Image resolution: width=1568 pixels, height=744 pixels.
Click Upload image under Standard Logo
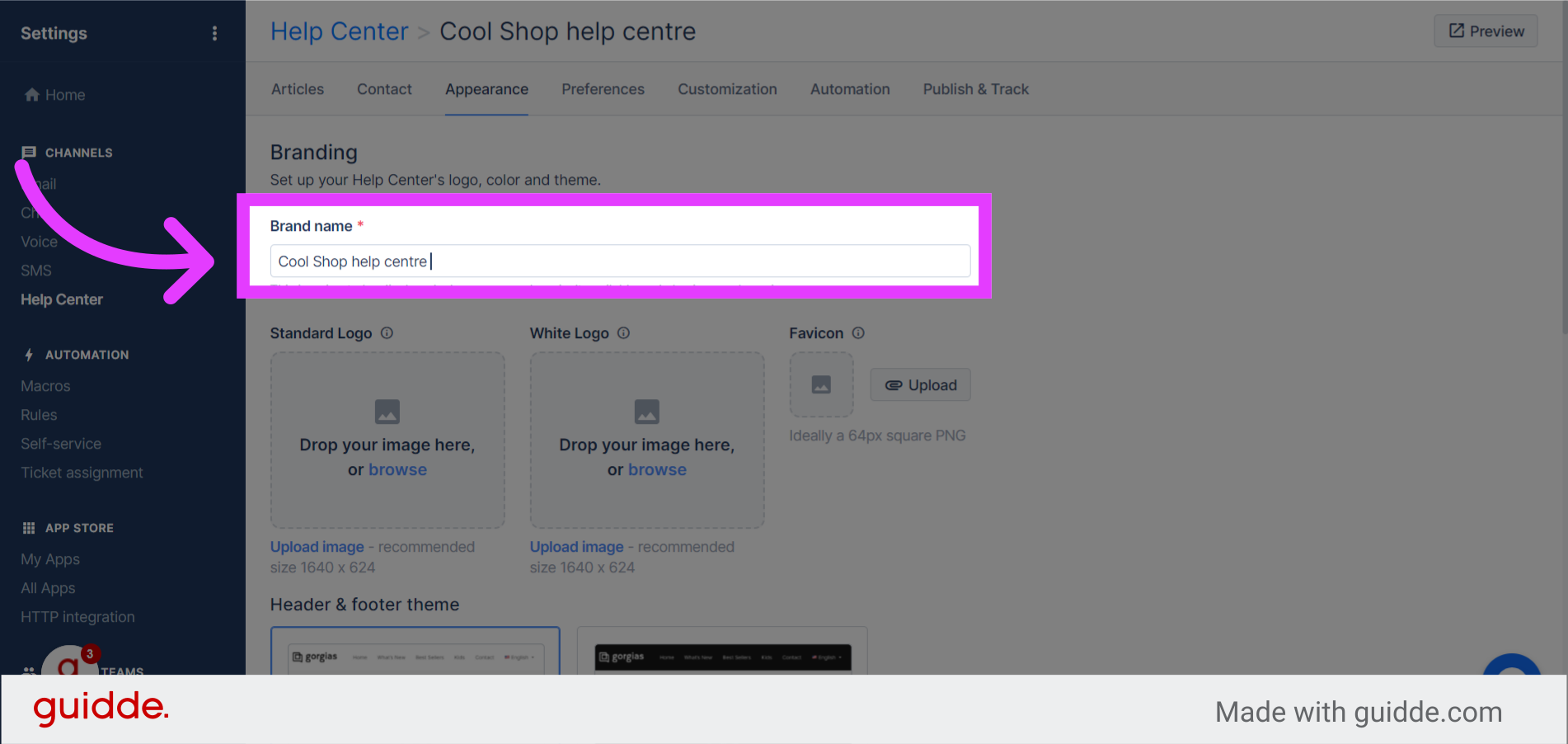click(x=317, y=547)
